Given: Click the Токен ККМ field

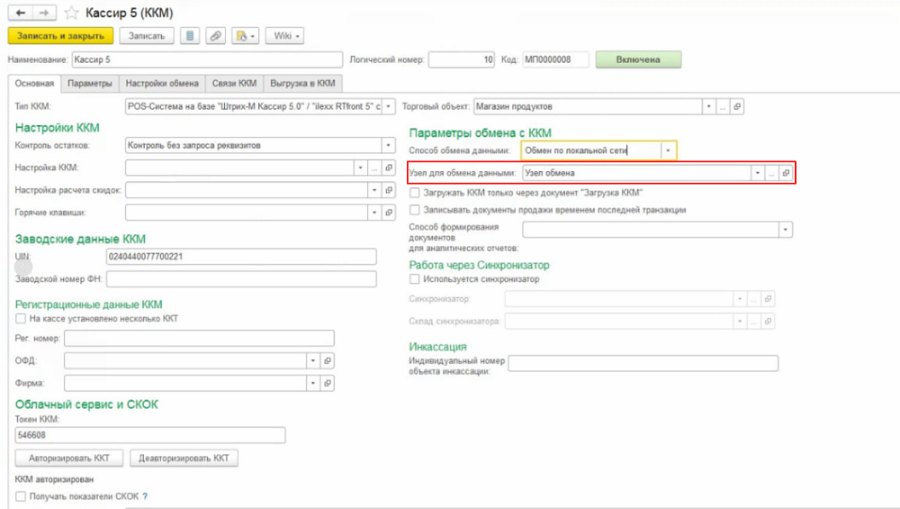Looking at the screenshot, I should [x=150, y=435].
